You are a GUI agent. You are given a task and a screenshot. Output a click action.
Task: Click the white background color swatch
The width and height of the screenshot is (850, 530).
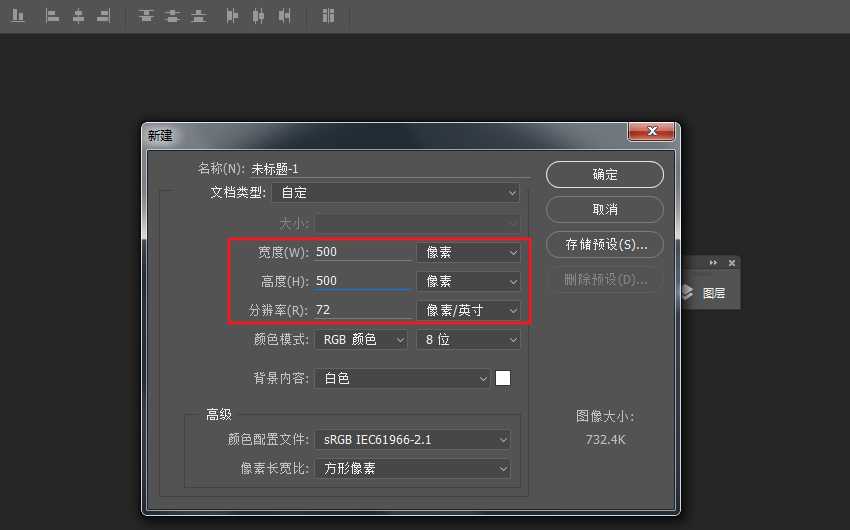503,378
